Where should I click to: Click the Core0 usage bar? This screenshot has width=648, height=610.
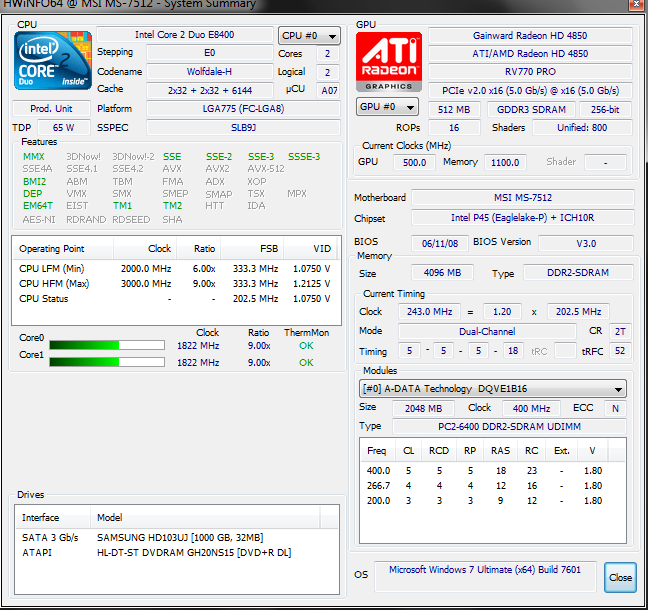point(107,345)
